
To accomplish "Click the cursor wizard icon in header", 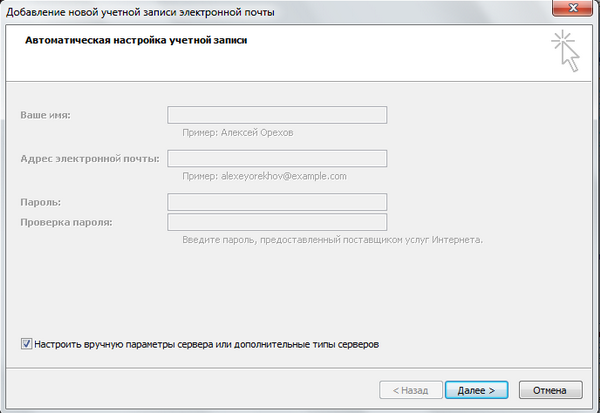I will click(x=567, y=50).
